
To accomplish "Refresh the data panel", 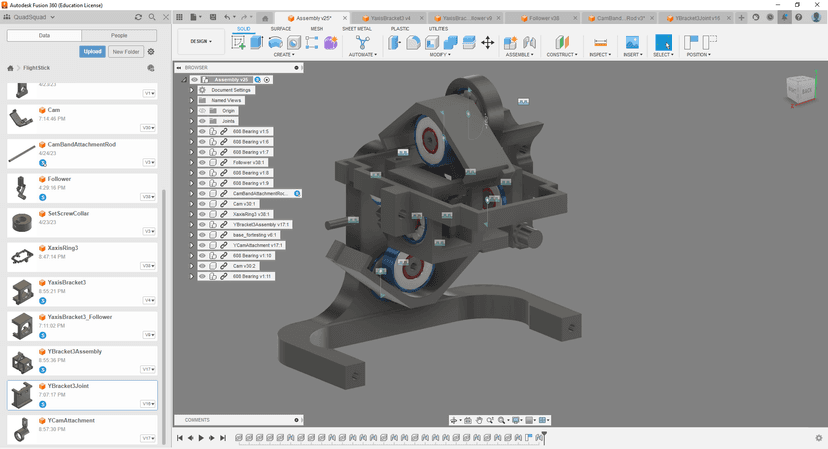I will point(138,17).
